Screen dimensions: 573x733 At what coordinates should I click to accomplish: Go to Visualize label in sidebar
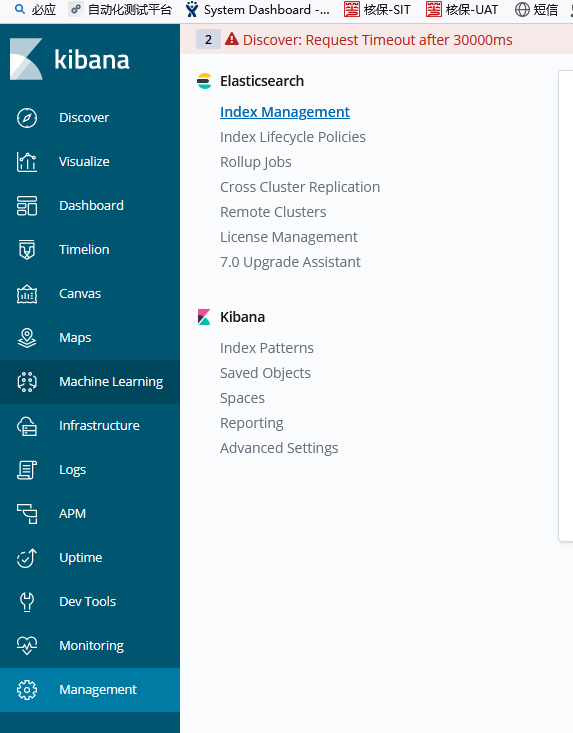click(x=84, y=162)
